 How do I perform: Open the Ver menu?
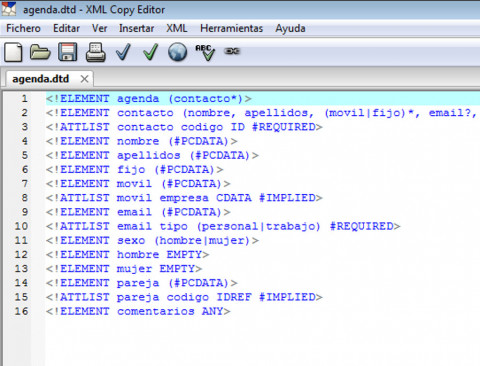pos(99,28)
